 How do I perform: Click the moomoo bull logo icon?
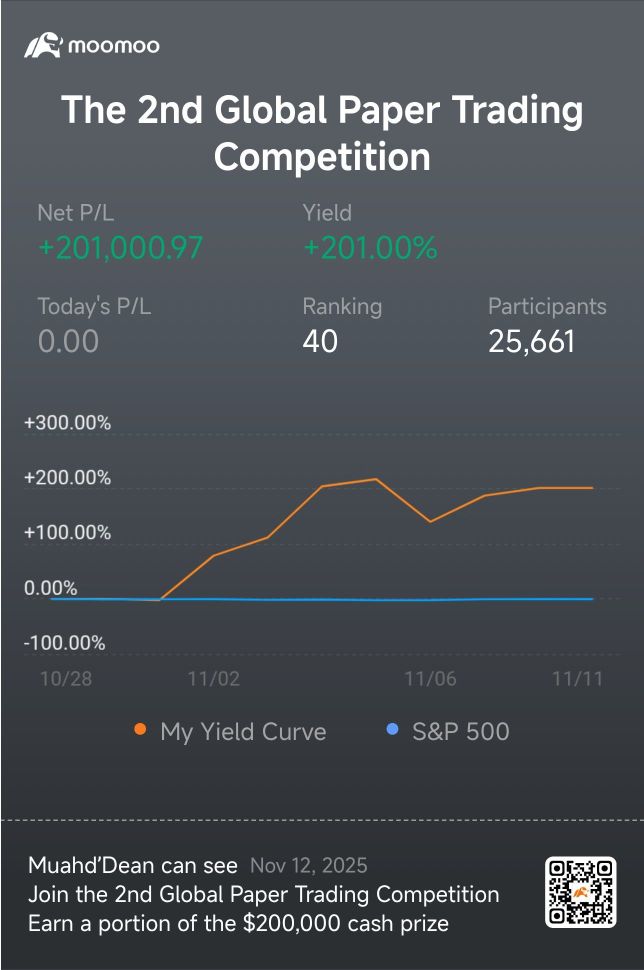click(44, 45)
